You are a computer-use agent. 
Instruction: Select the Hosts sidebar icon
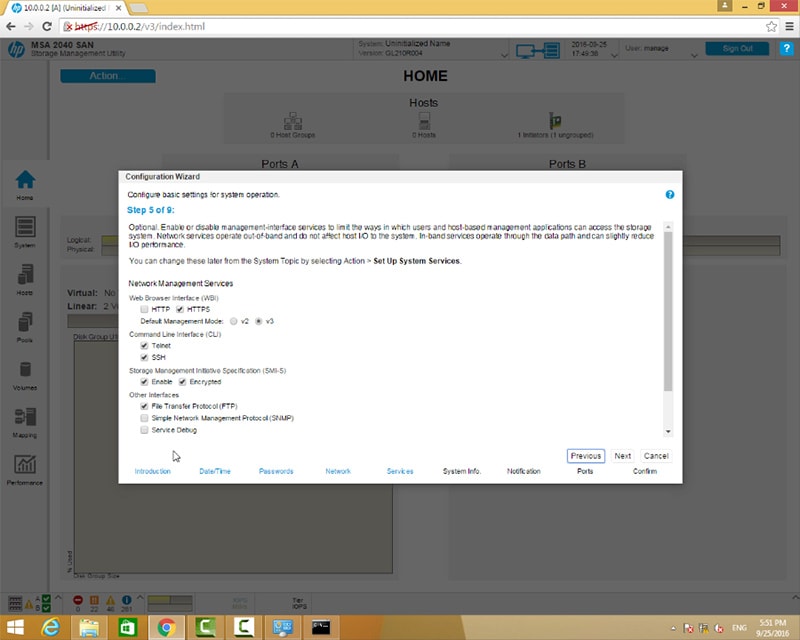[25, 278]
